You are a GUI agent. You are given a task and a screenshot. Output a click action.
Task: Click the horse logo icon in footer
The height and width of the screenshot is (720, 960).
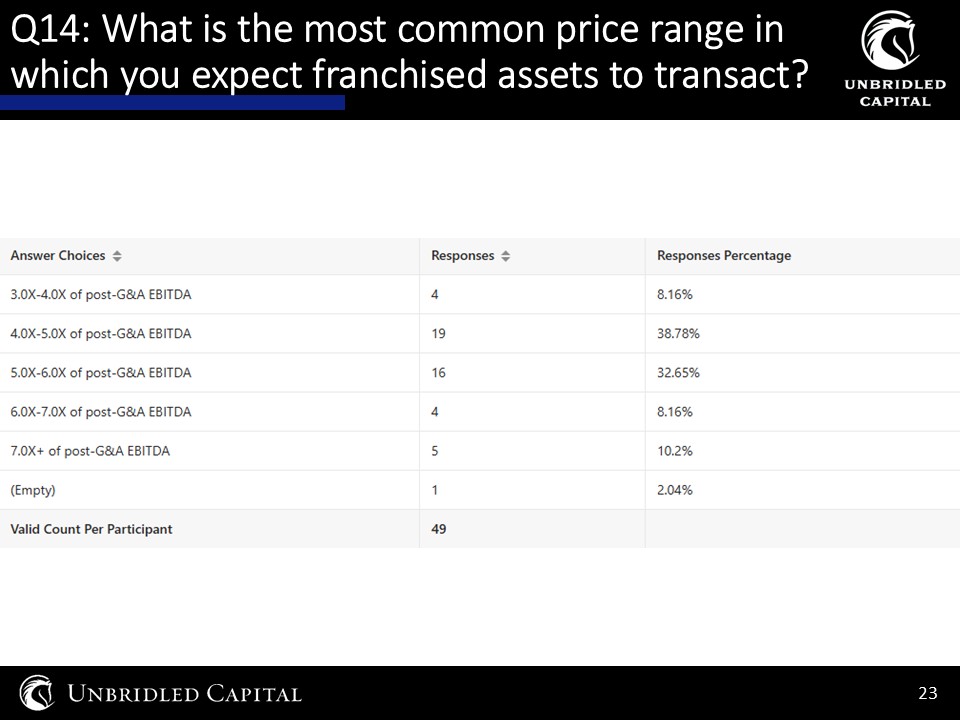[37, 692]
